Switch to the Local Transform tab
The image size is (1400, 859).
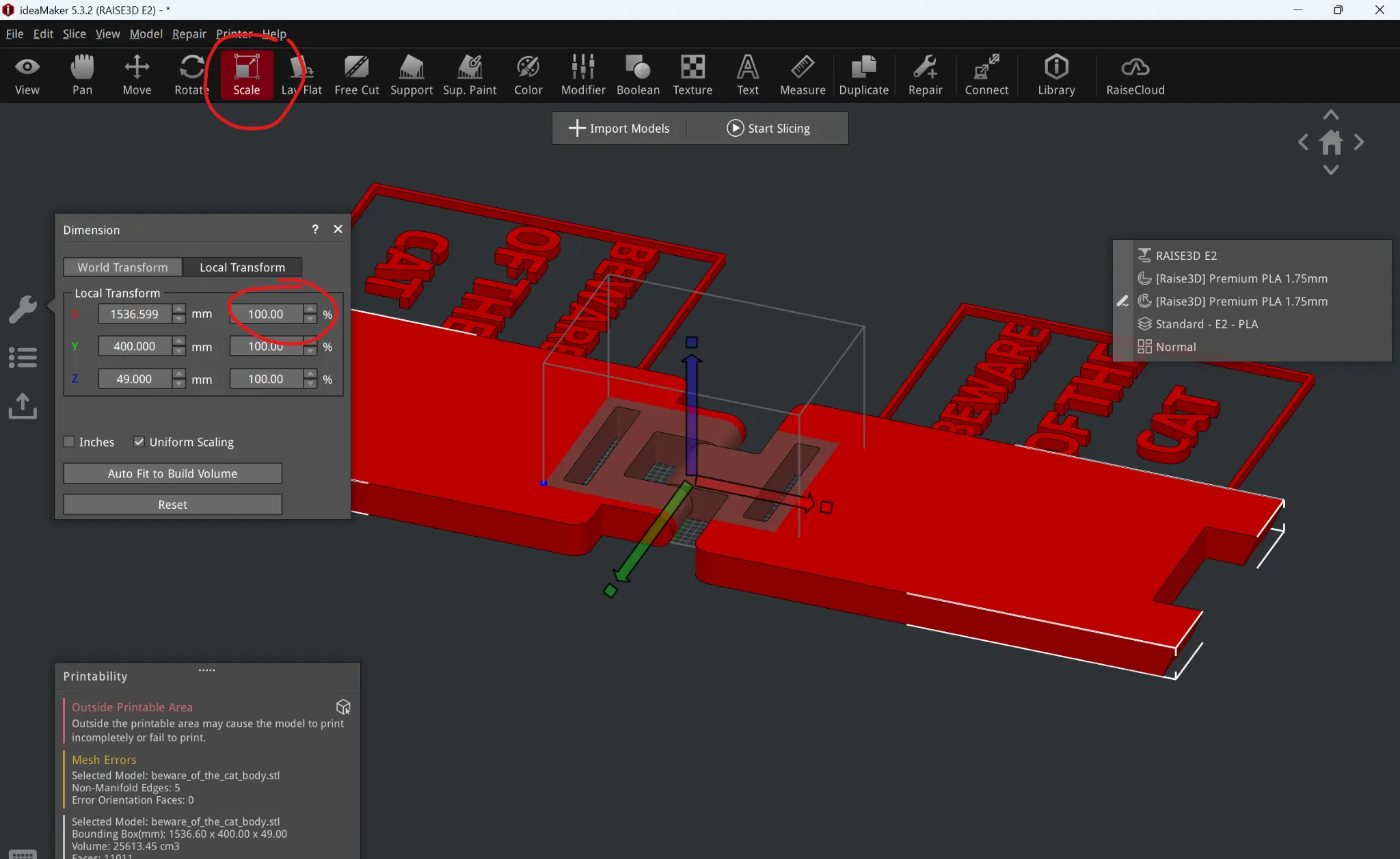pyautogui.click(x=242, y=267)
